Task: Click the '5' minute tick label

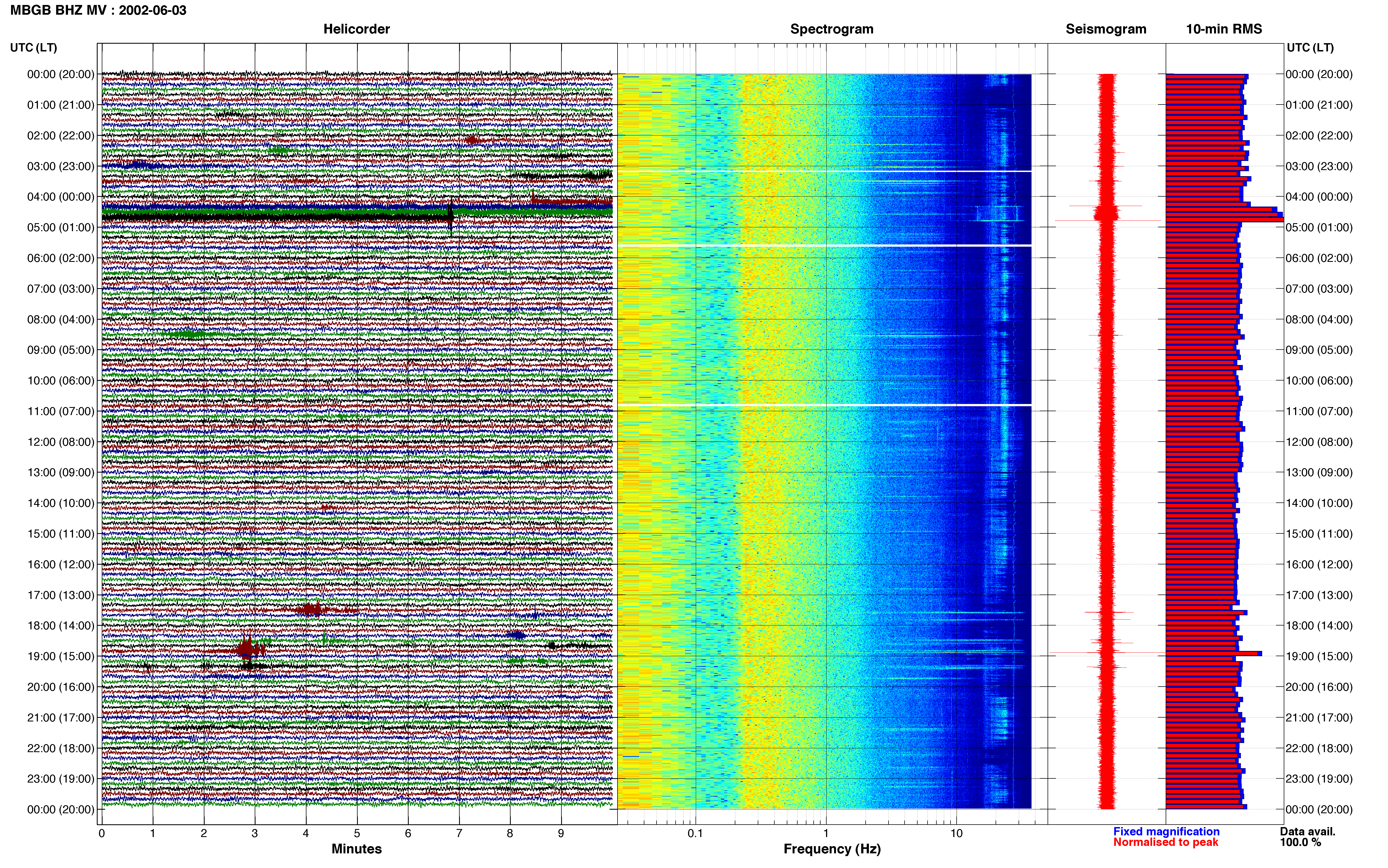Action: pos(357,833)
